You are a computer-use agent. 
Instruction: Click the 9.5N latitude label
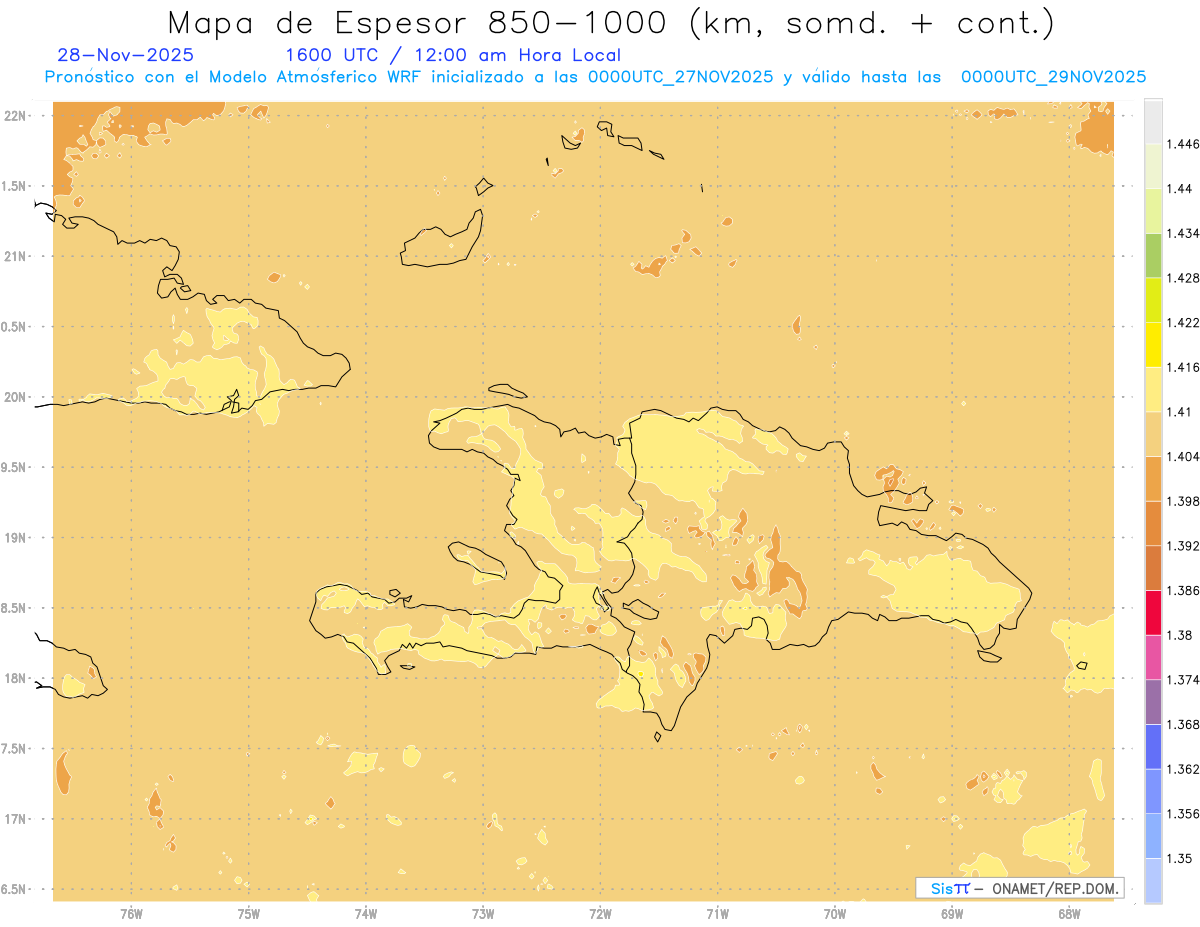pyautogui.click(x=15, y=468)
